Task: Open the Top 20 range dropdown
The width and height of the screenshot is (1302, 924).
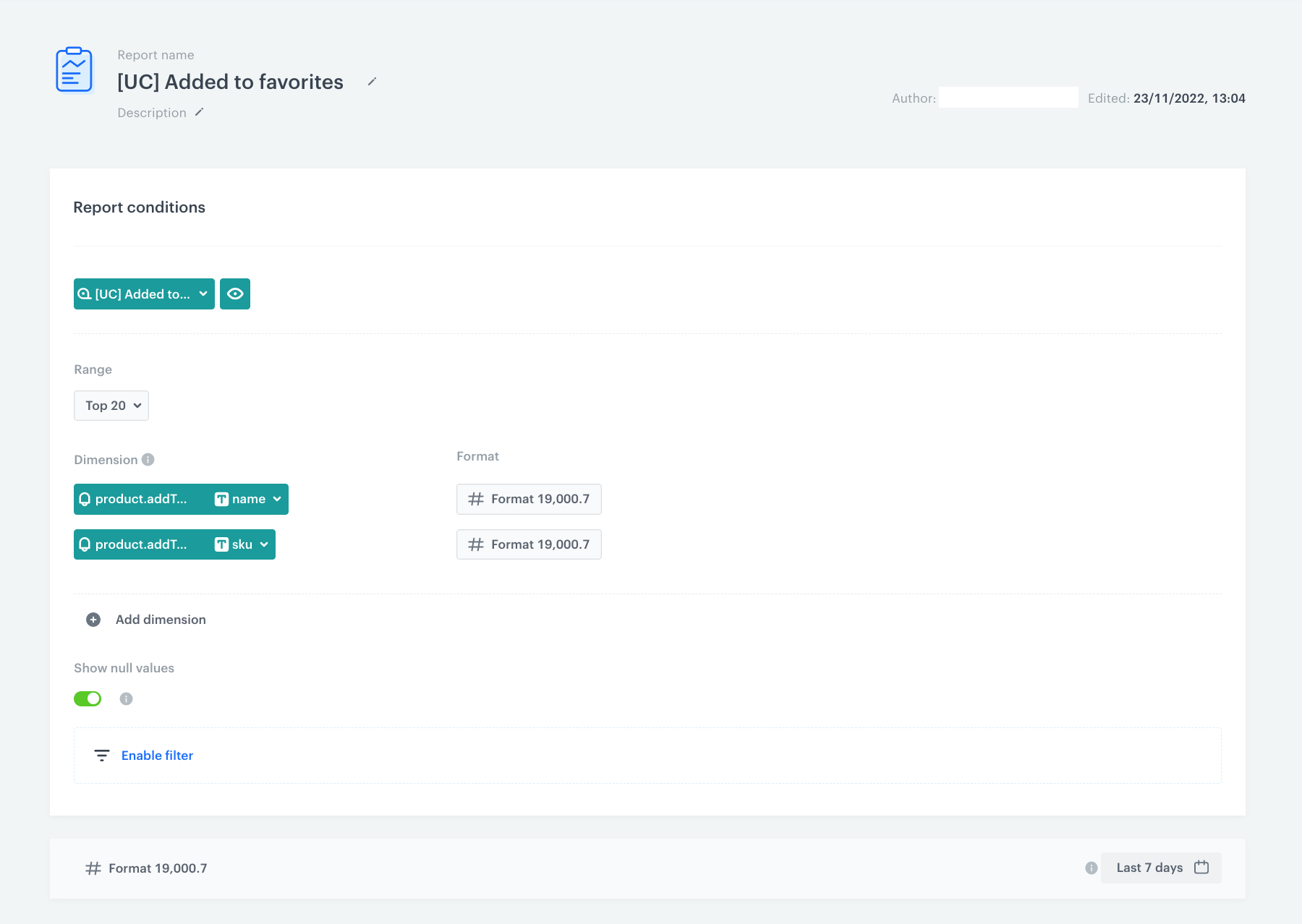Action: [111, 406]
